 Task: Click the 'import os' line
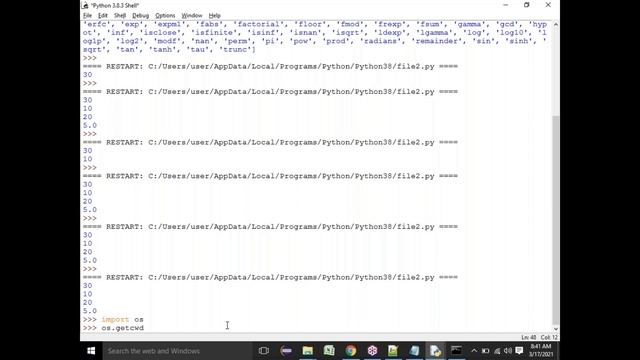(122, 320)
